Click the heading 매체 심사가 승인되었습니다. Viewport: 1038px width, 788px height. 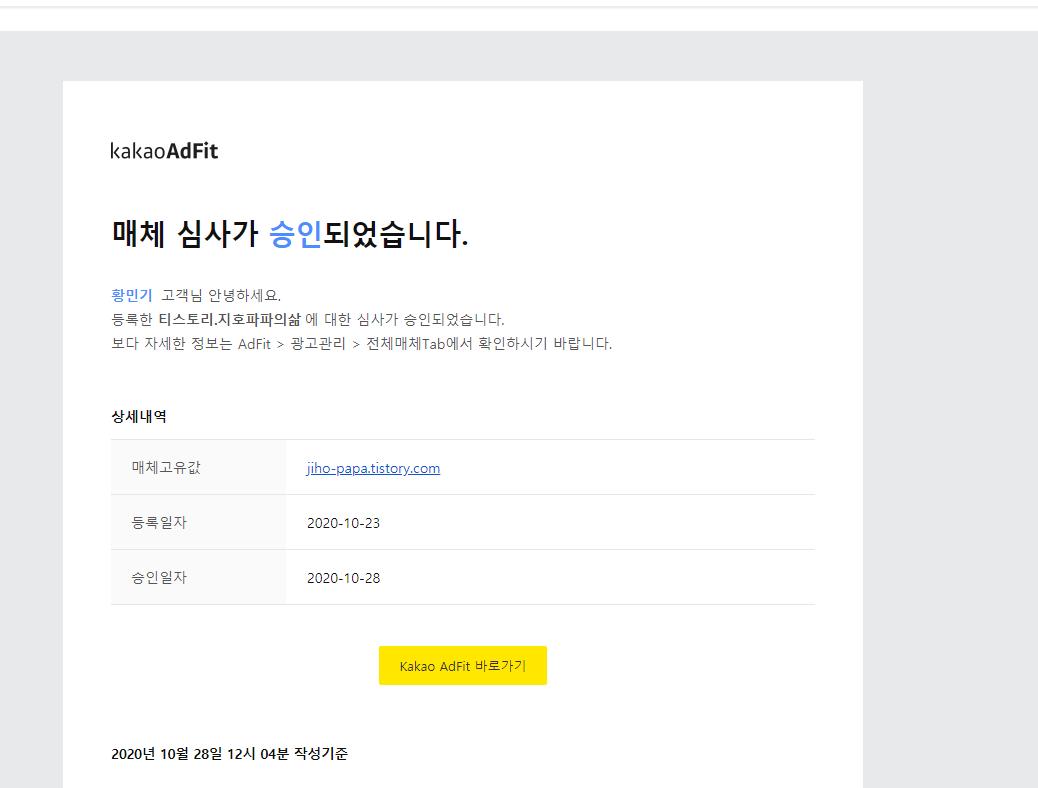[290, 234]
